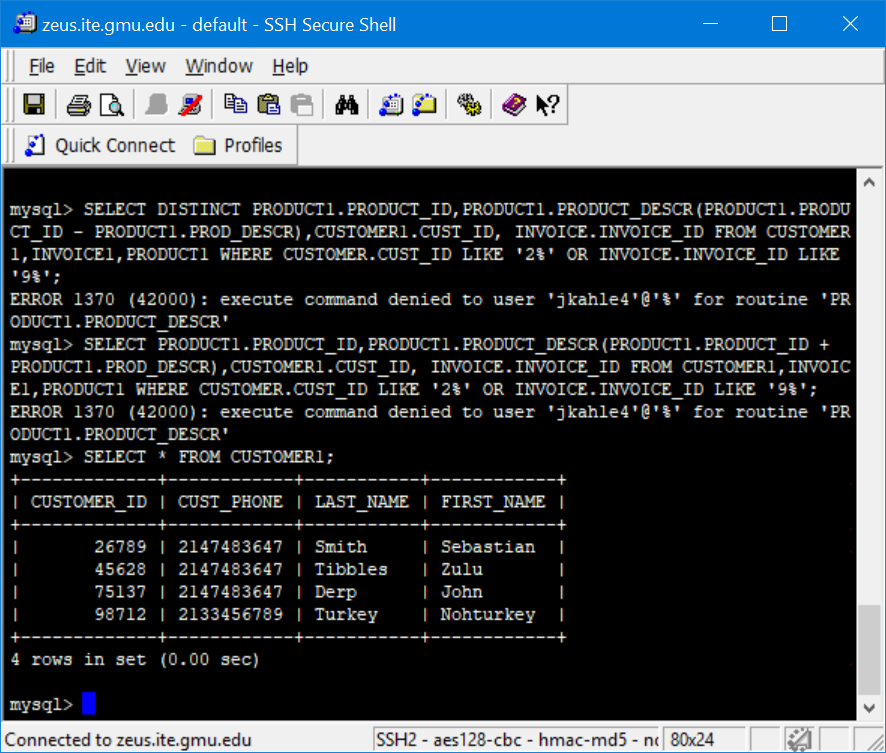Open the Settings gear icon

(469, 105)
